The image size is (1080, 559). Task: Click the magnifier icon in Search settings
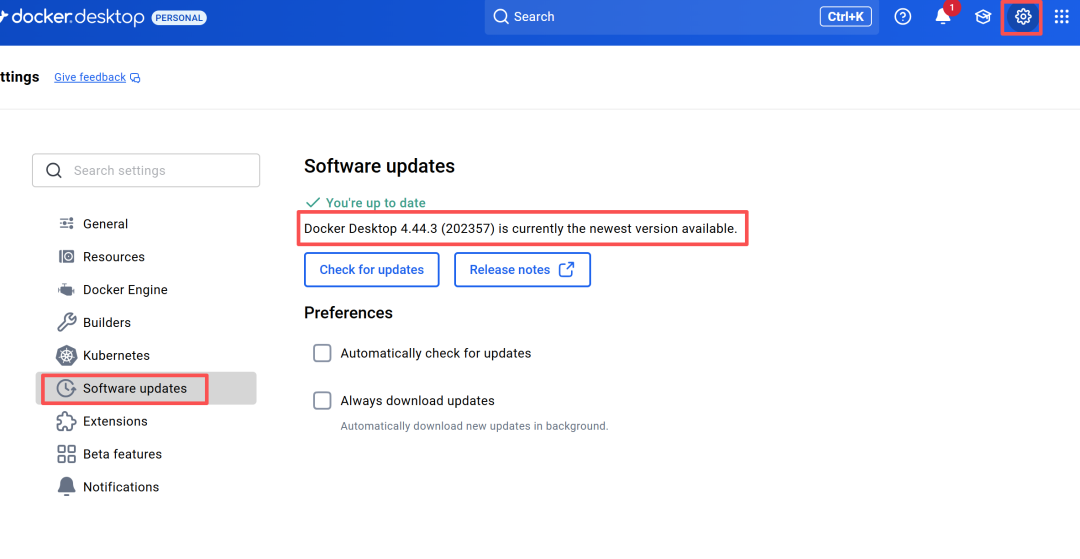[x=54, y=170]
